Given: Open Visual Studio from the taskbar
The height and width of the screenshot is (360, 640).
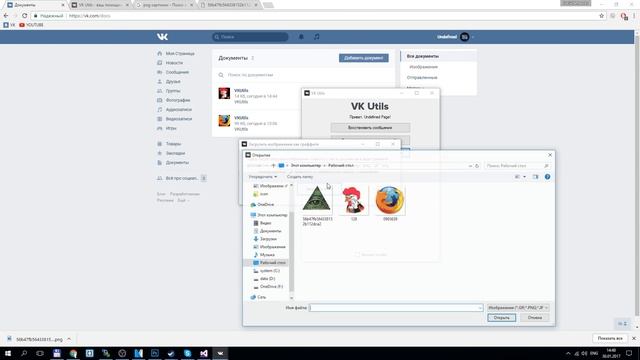Looking at the screenshot, I should [204, 353].
